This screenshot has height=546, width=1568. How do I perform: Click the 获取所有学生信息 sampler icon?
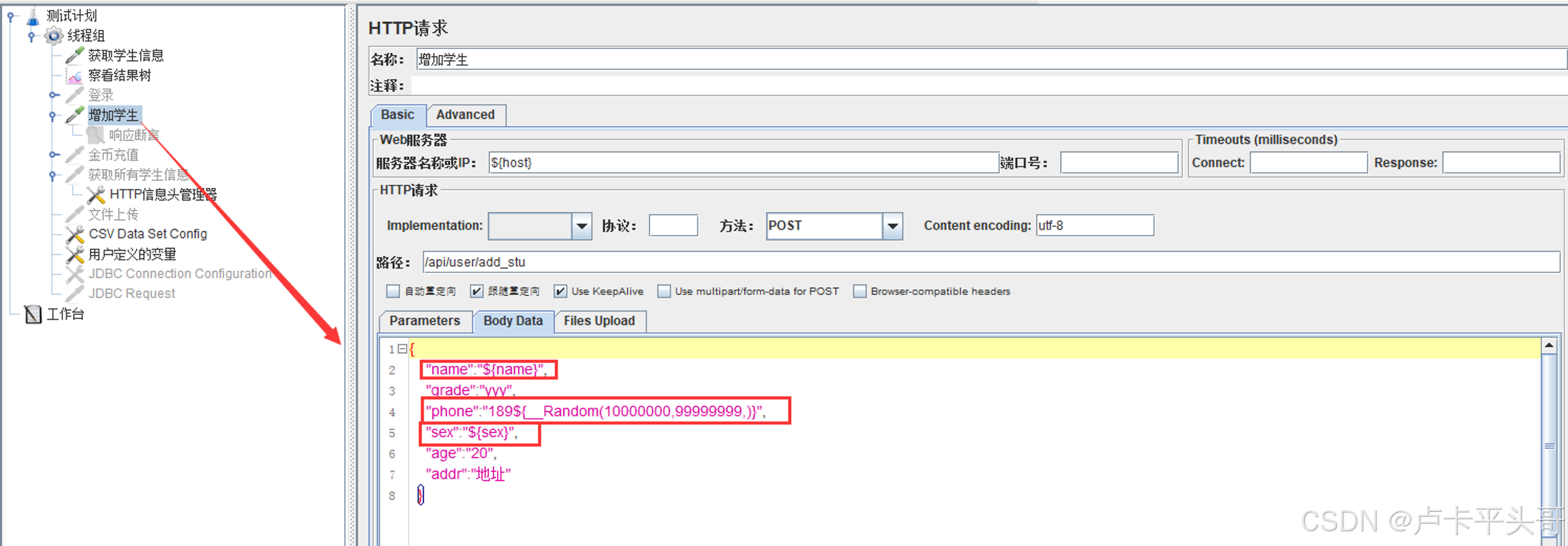point(75,175)
